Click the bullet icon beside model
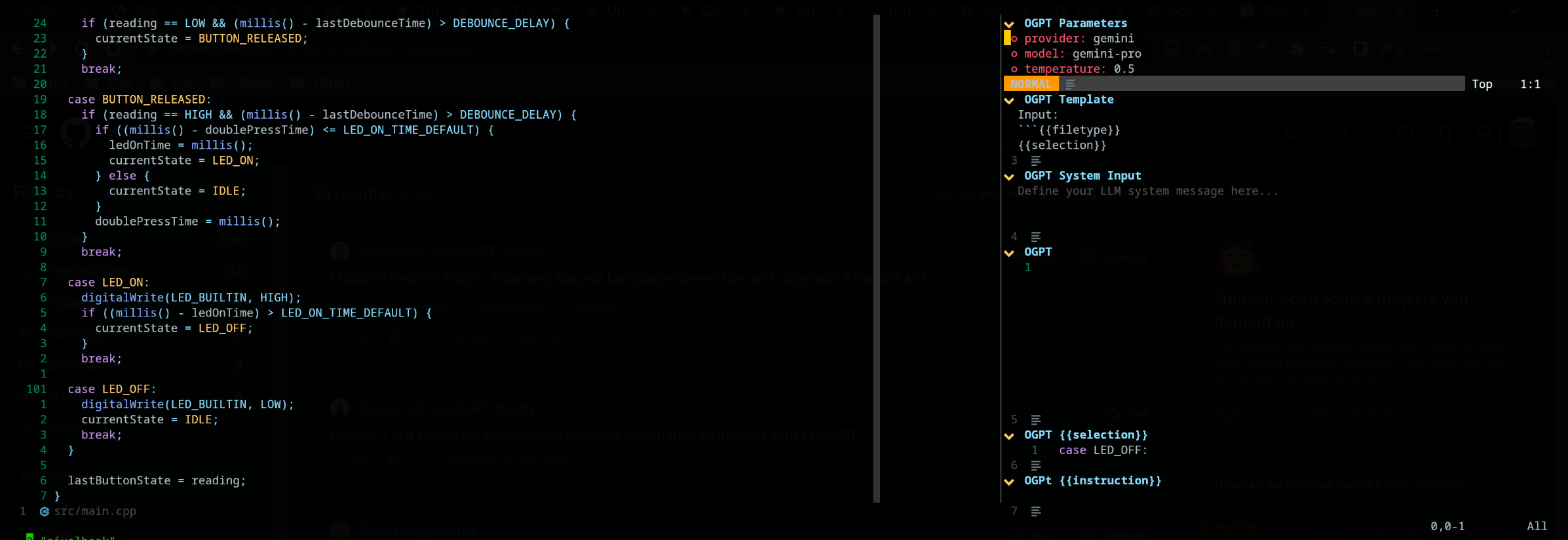 tap(1014, 54)
